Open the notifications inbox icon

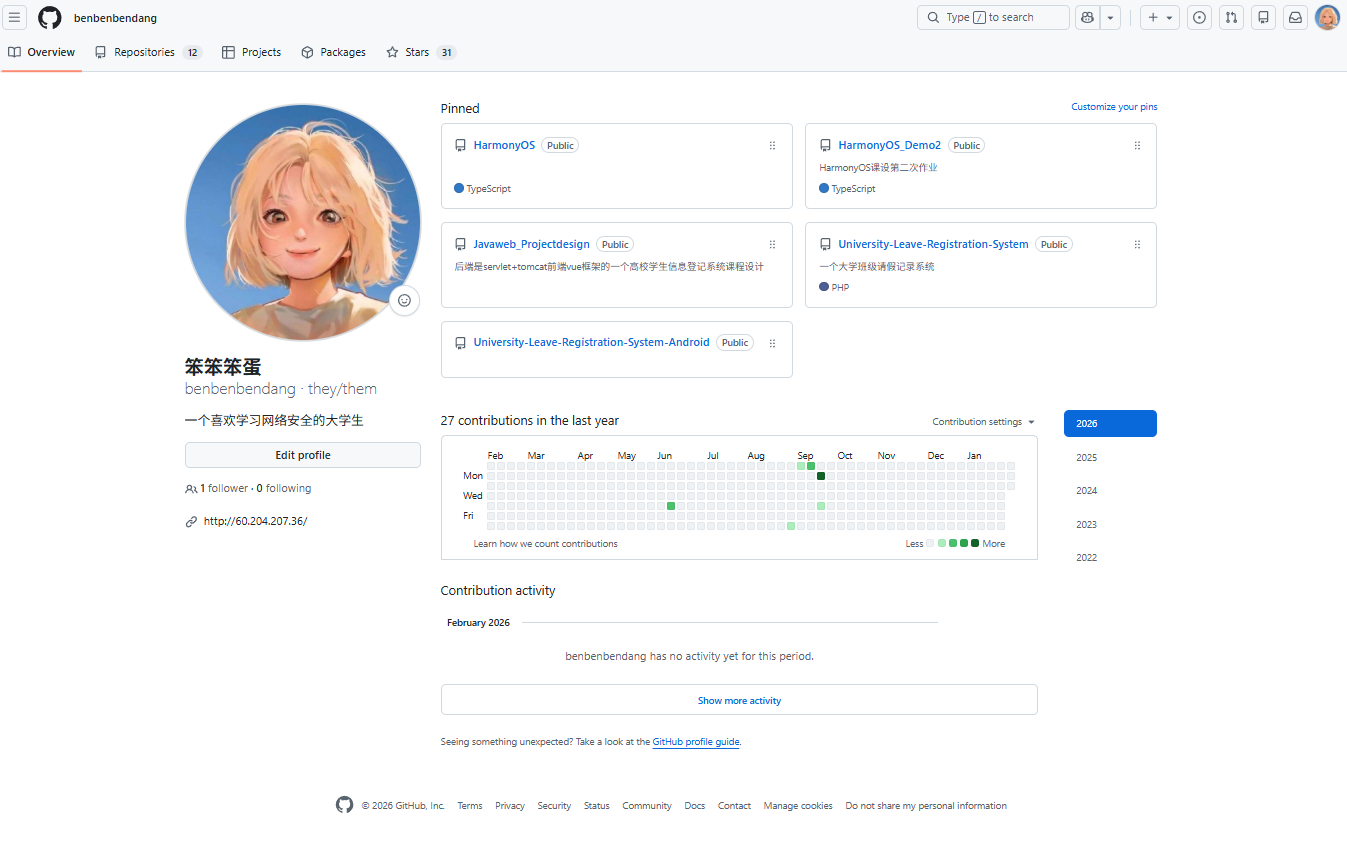(1295, 17)
